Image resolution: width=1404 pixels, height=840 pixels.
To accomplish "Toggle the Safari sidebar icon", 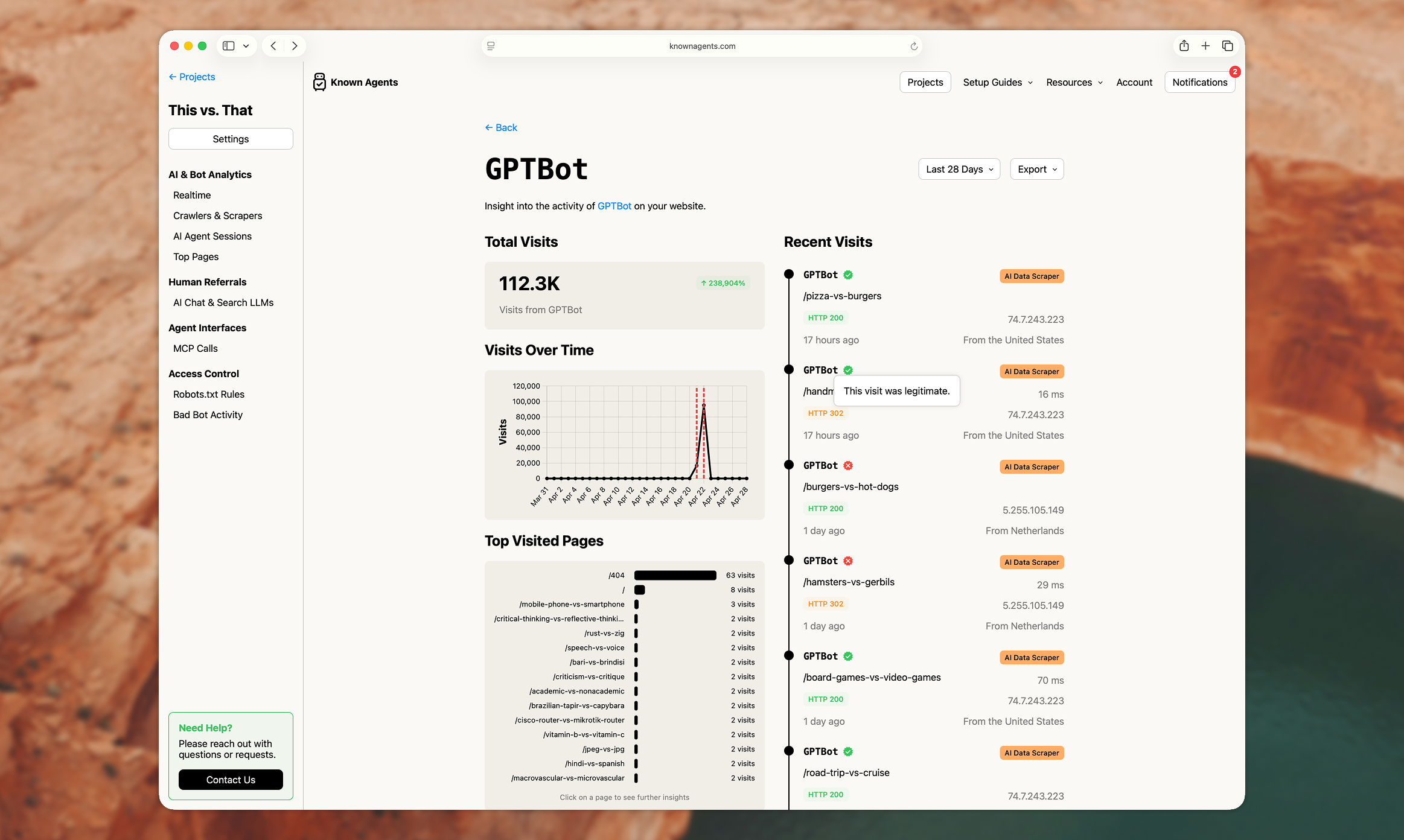I will tap(229, 46).
